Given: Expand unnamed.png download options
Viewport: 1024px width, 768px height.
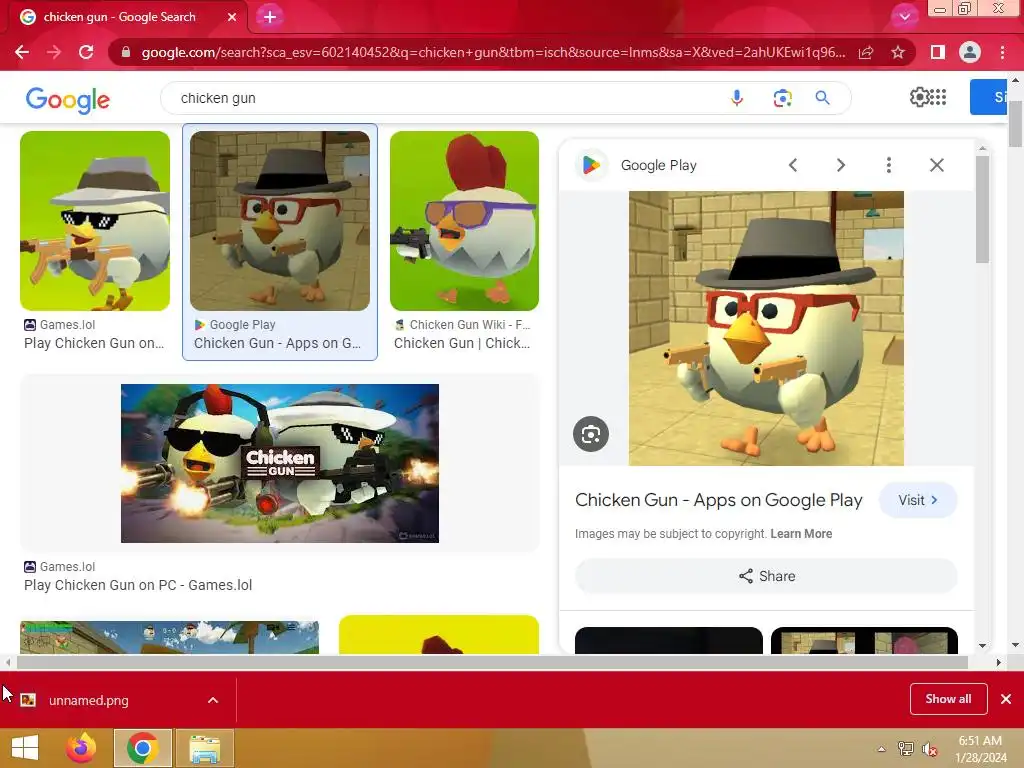Looking at the screenshot, I should [x=213, y=700].
